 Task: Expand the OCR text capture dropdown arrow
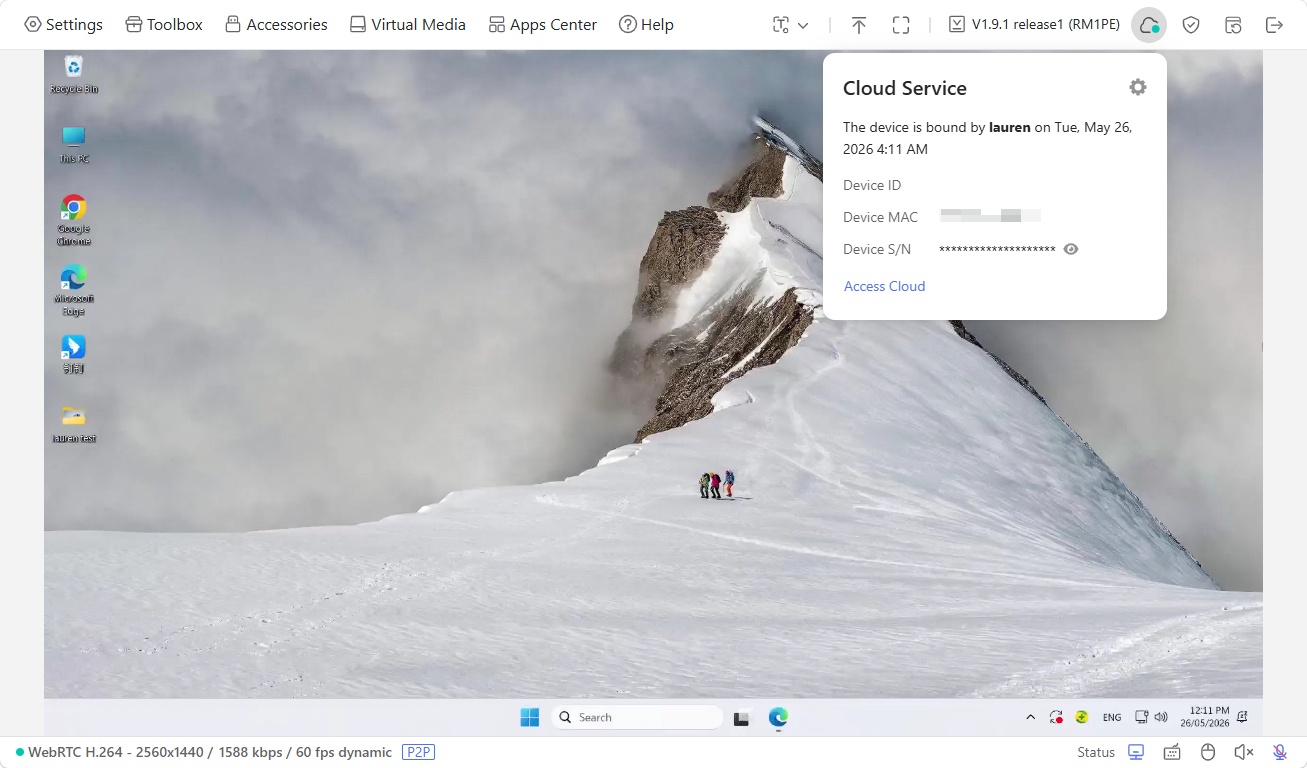click(802, 25)
